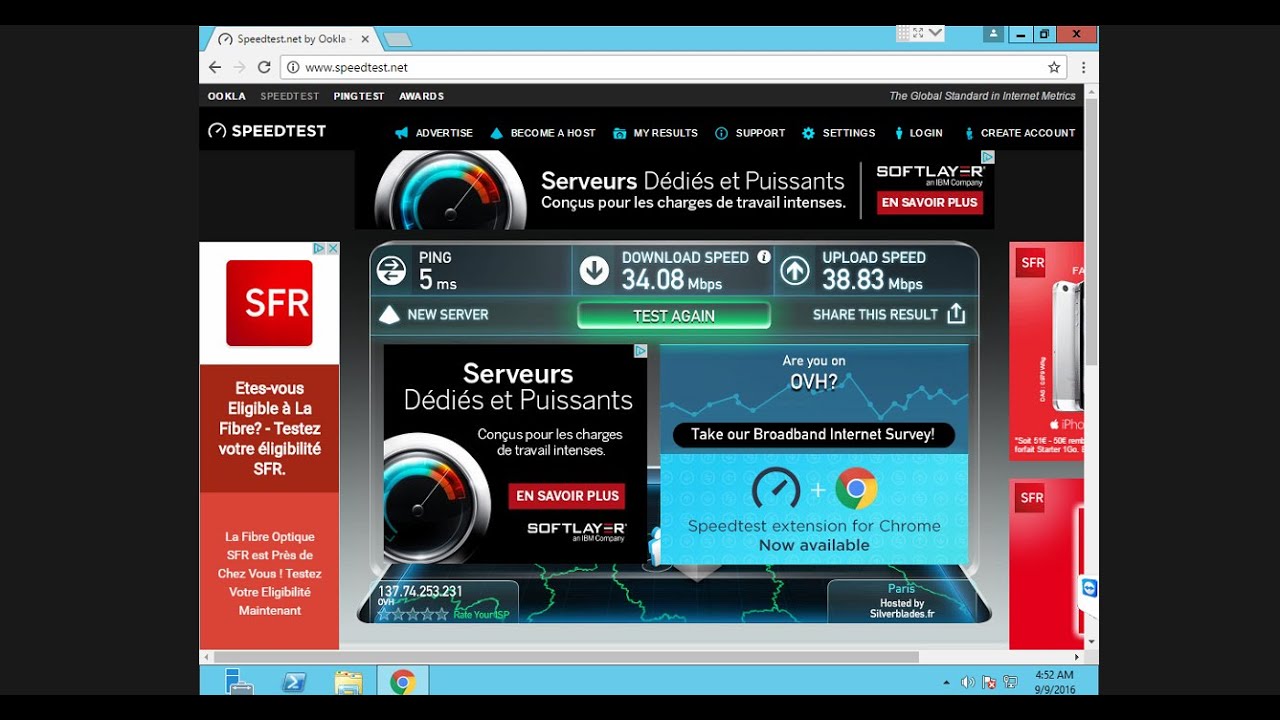Click the red SFR logo ad
The image size is (1280, 720).
269,303
